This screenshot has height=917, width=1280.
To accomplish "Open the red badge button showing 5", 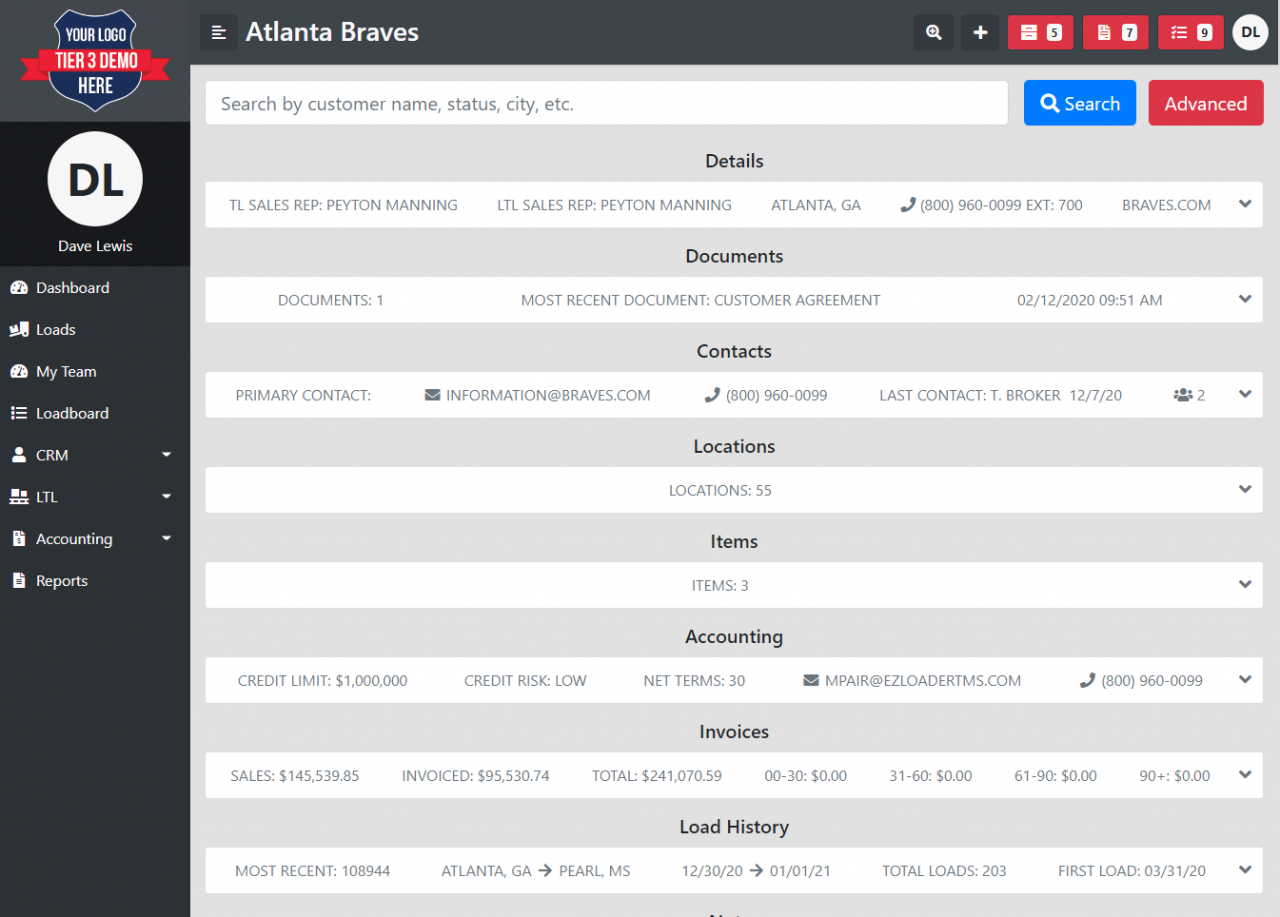I will click(x=1040, y=32).
